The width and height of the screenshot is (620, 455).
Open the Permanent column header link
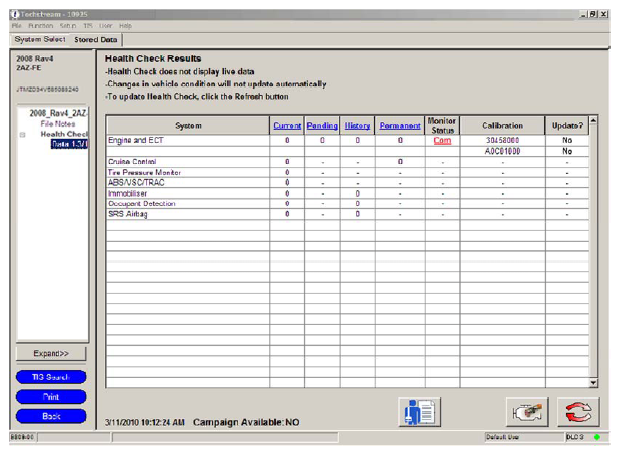[x=400, y=126]
